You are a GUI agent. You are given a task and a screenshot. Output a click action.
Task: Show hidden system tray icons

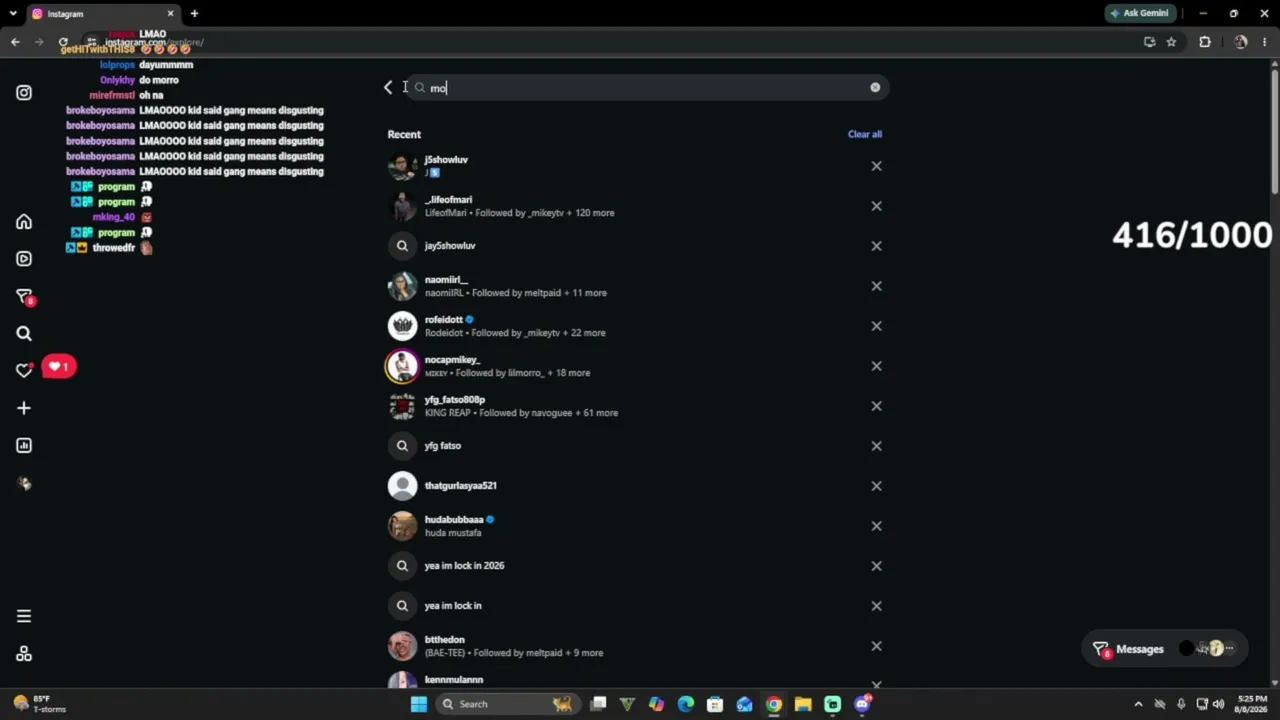1138,704
